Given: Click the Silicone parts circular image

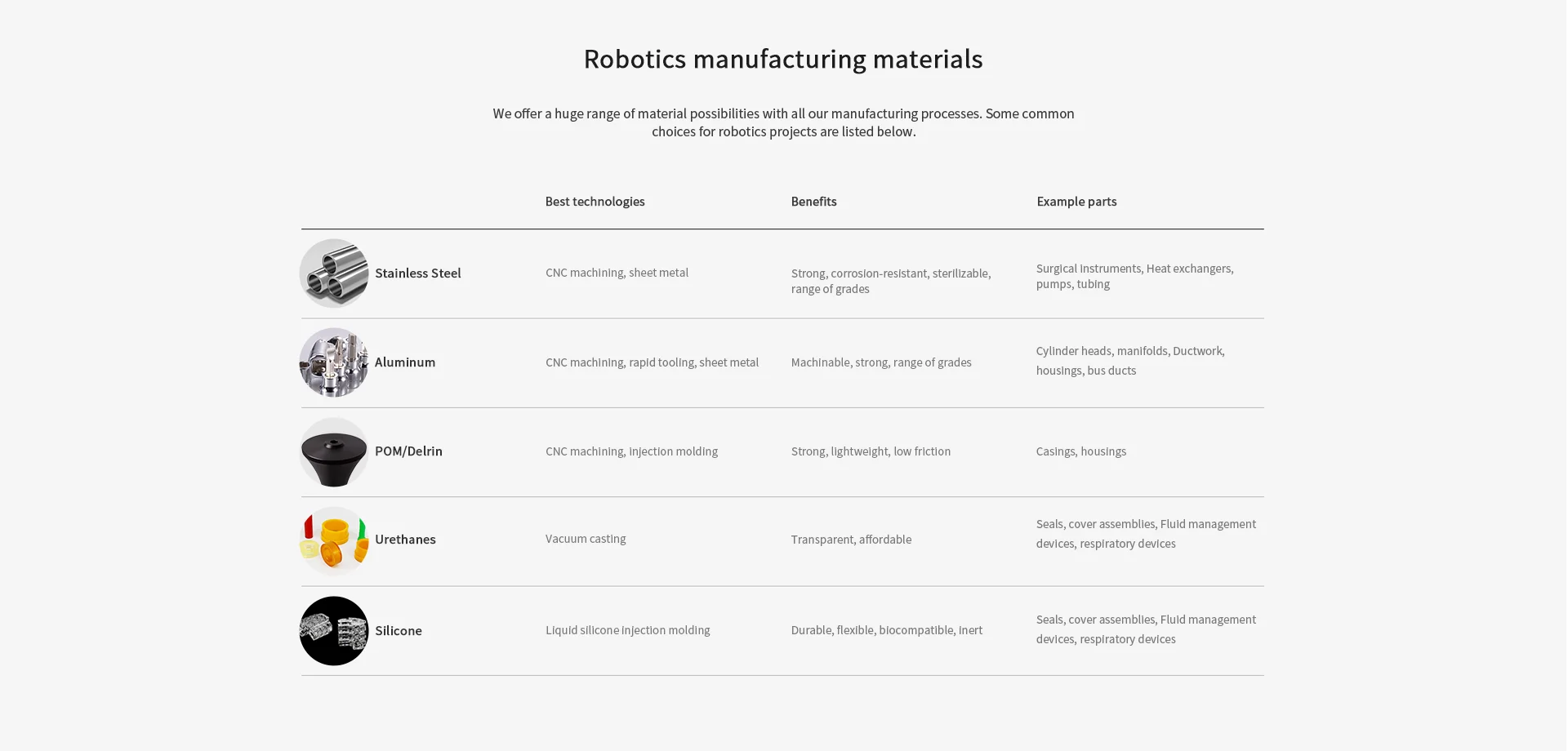Looking at the screenshot, I should click(x=334, y=631).
